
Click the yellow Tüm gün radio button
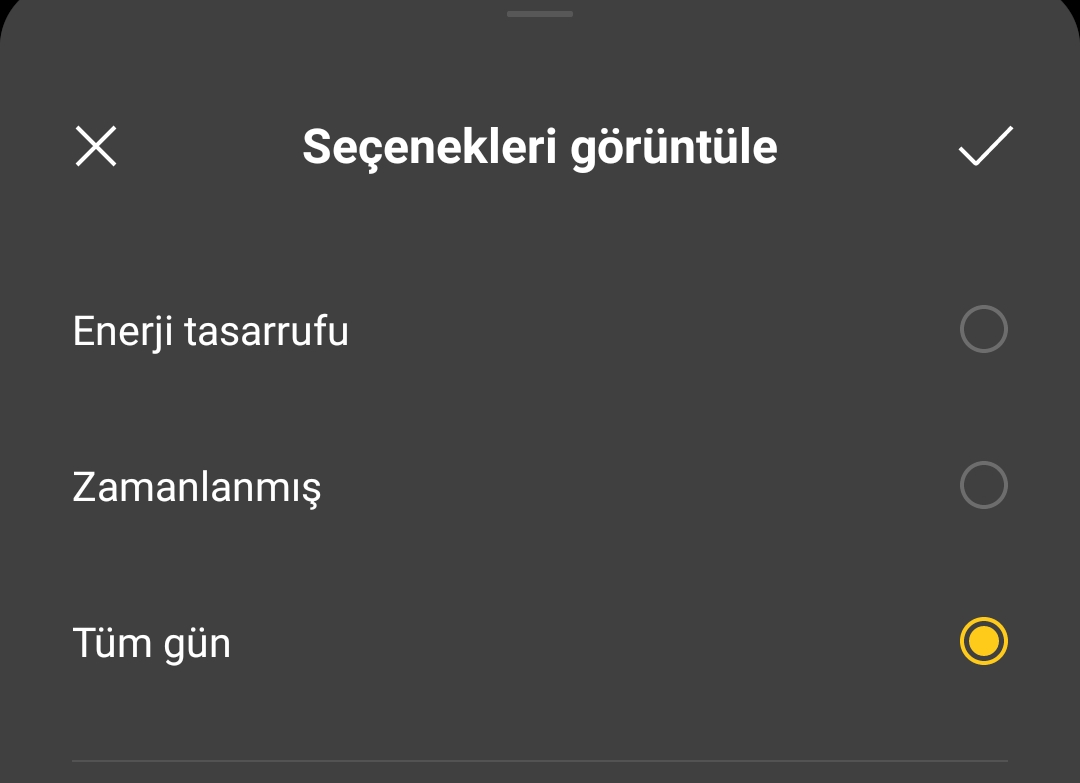pyautogui.click(x=983, y=641)
